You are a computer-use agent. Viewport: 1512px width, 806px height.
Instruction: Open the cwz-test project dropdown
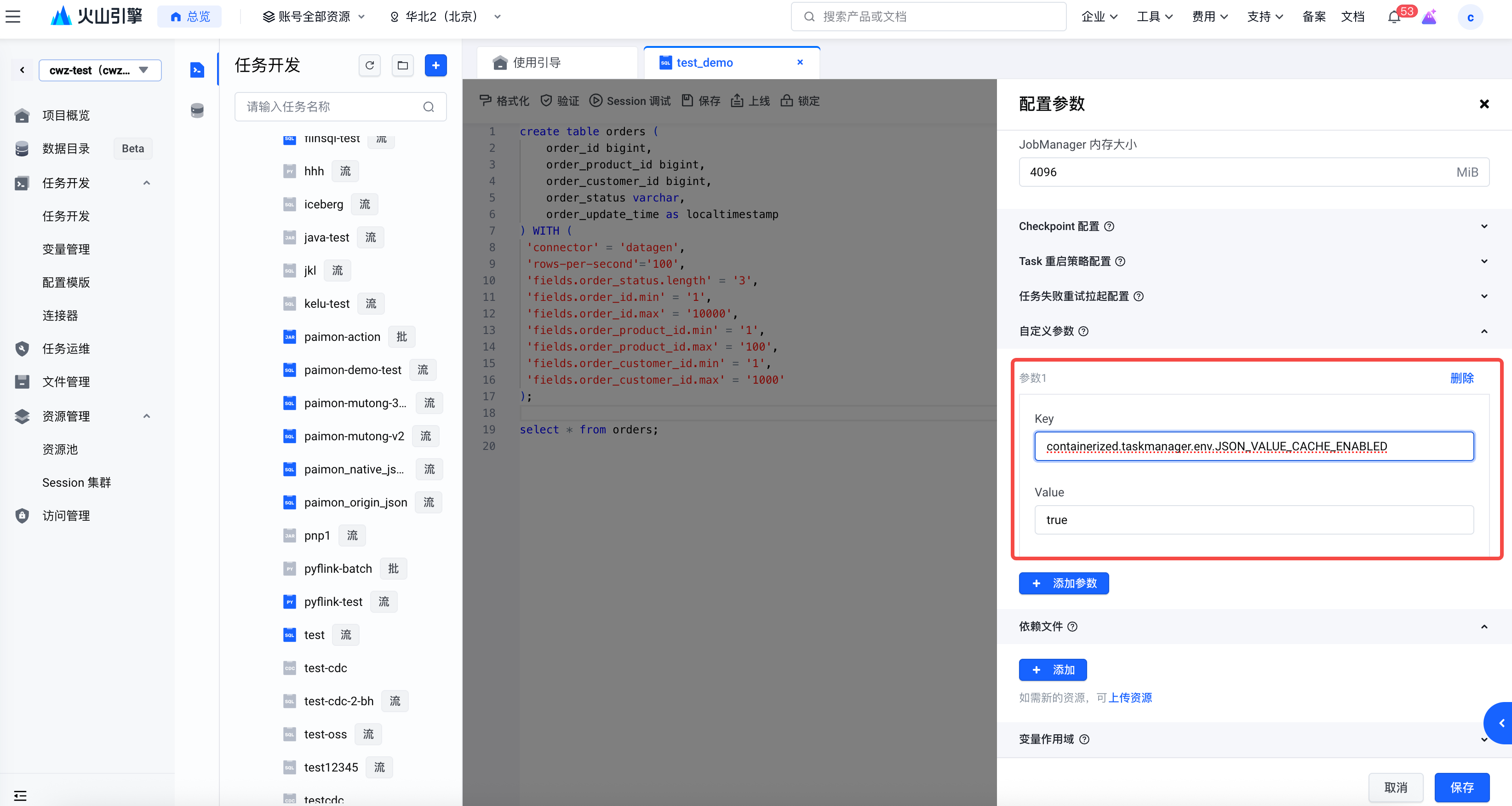point(100,70)
